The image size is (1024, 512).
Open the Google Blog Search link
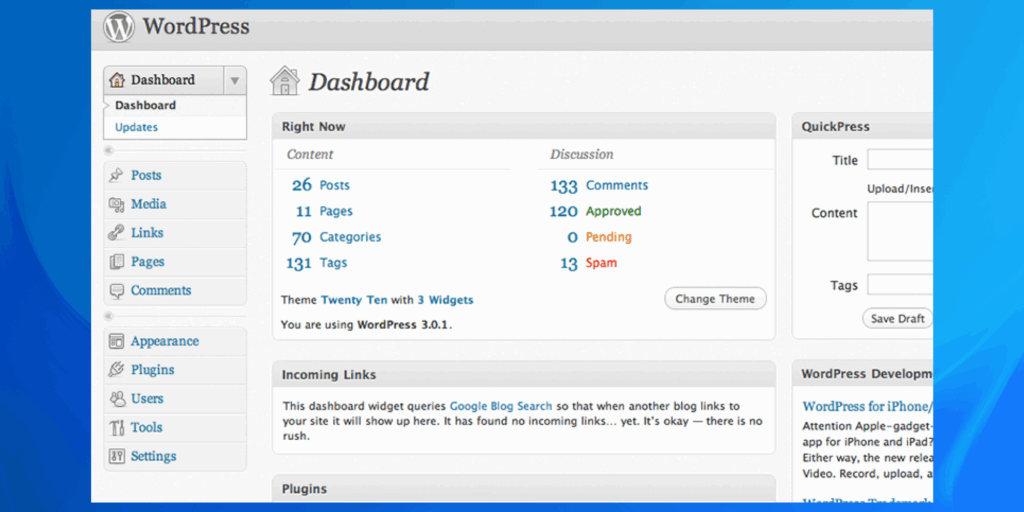coord(500,406)
